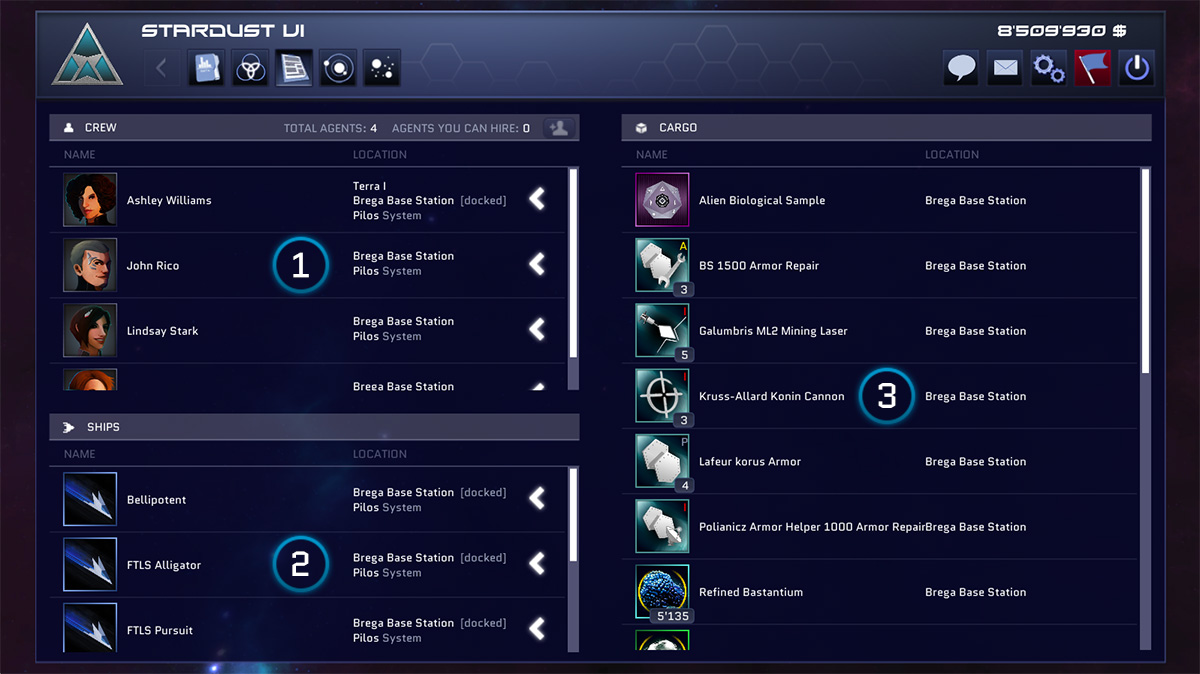Click the power logout icon
The height and width of the screenshot is (674, 1200).
click(x=1137, y=68)
